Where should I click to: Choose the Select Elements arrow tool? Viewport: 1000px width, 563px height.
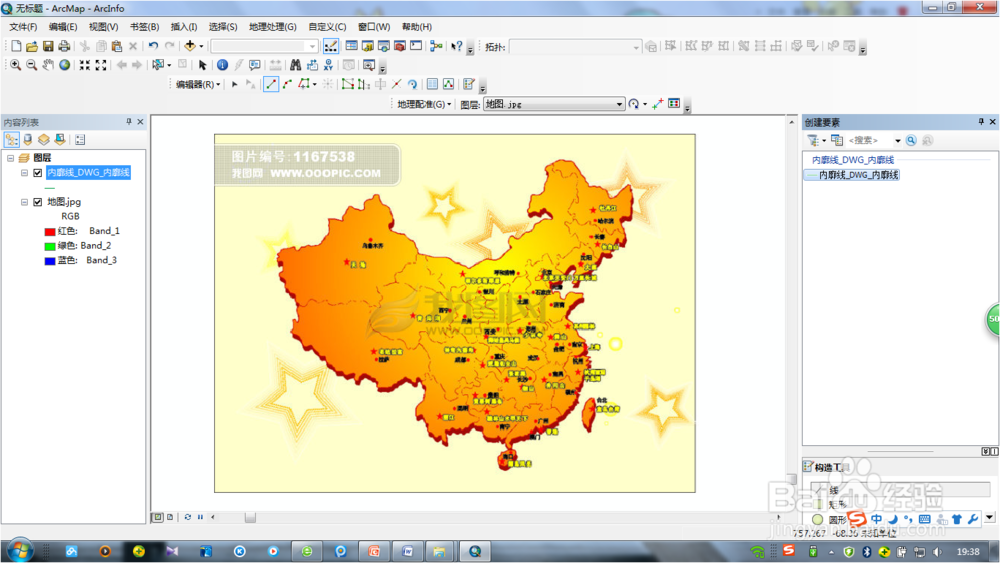pyautogui.click(x=203, y=65)
